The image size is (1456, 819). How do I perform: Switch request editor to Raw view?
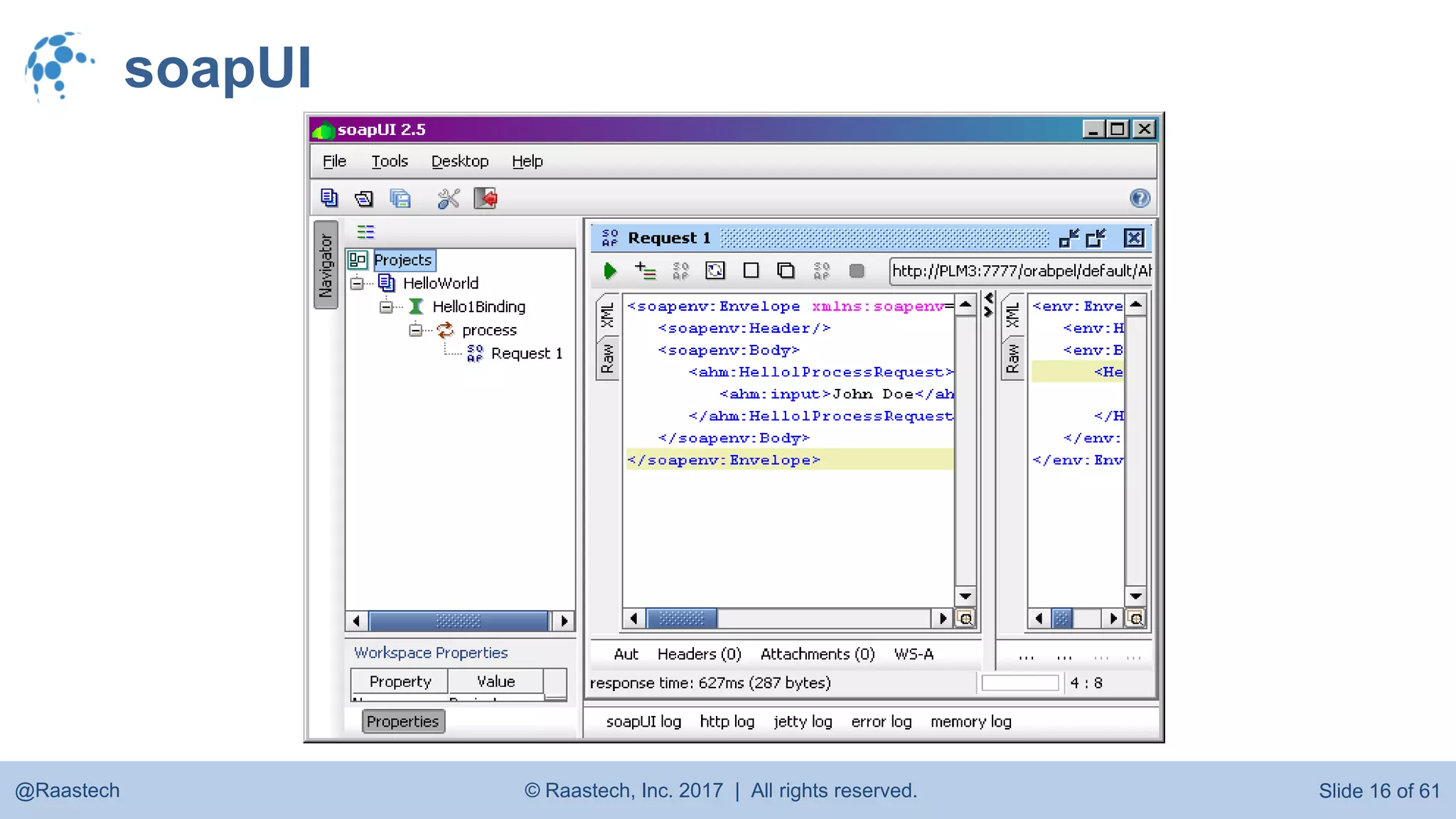pos(607,359)
